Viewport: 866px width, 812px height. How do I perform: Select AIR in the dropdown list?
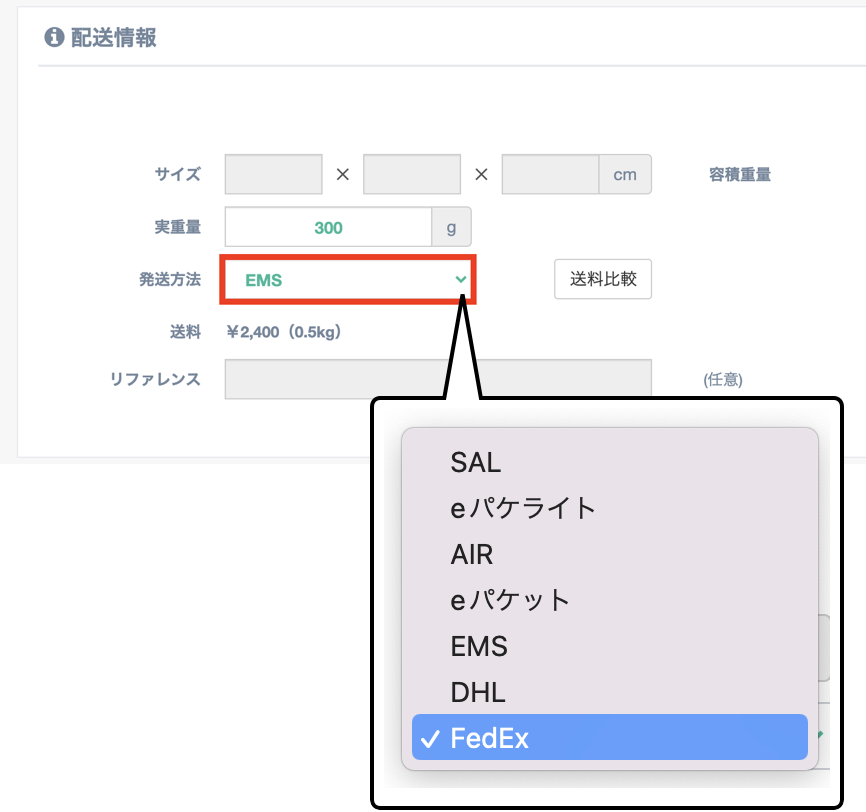(x=471, y=555)
